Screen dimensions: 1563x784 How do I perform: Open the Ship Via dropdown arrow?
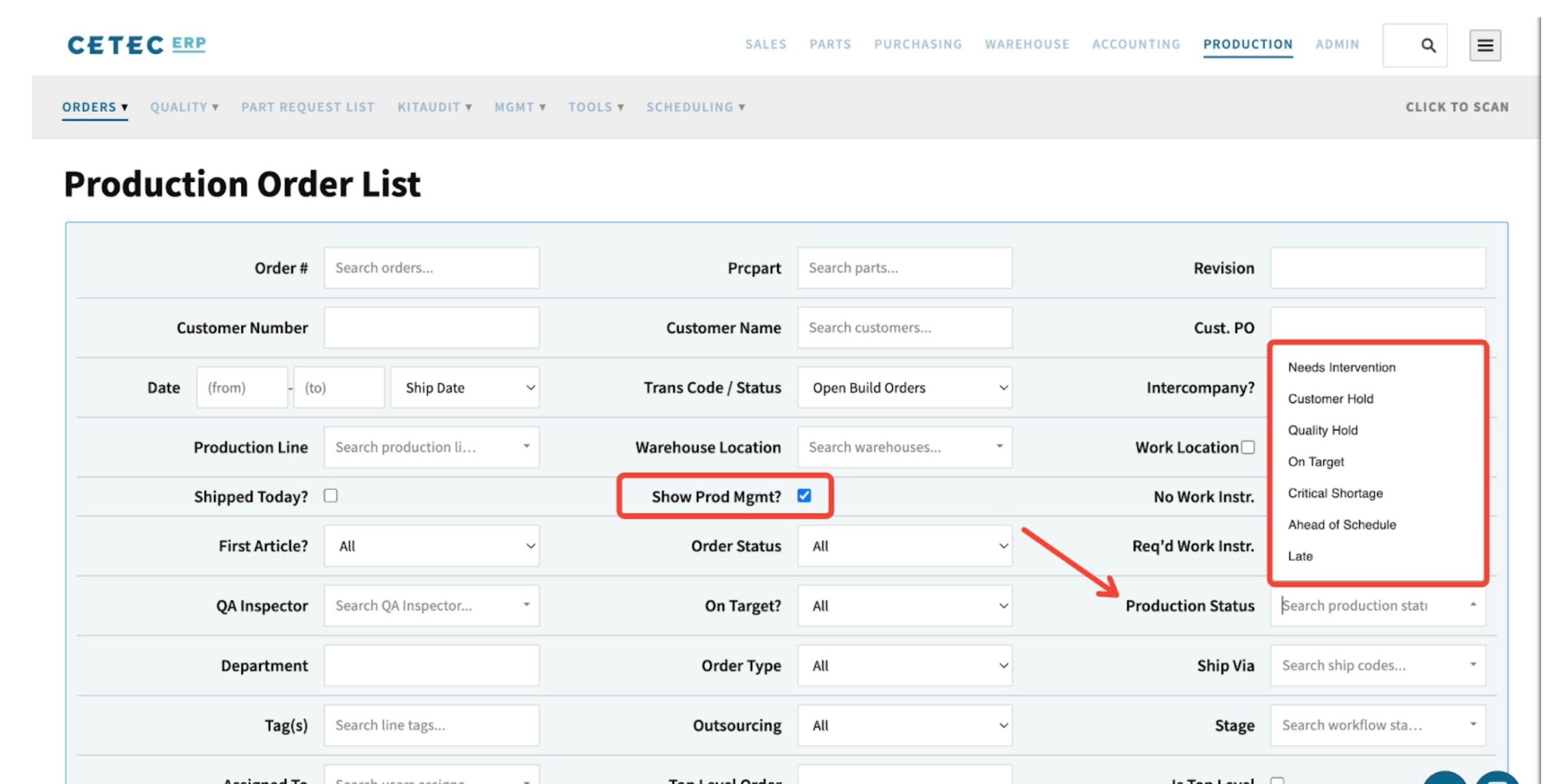(1473, 665)
